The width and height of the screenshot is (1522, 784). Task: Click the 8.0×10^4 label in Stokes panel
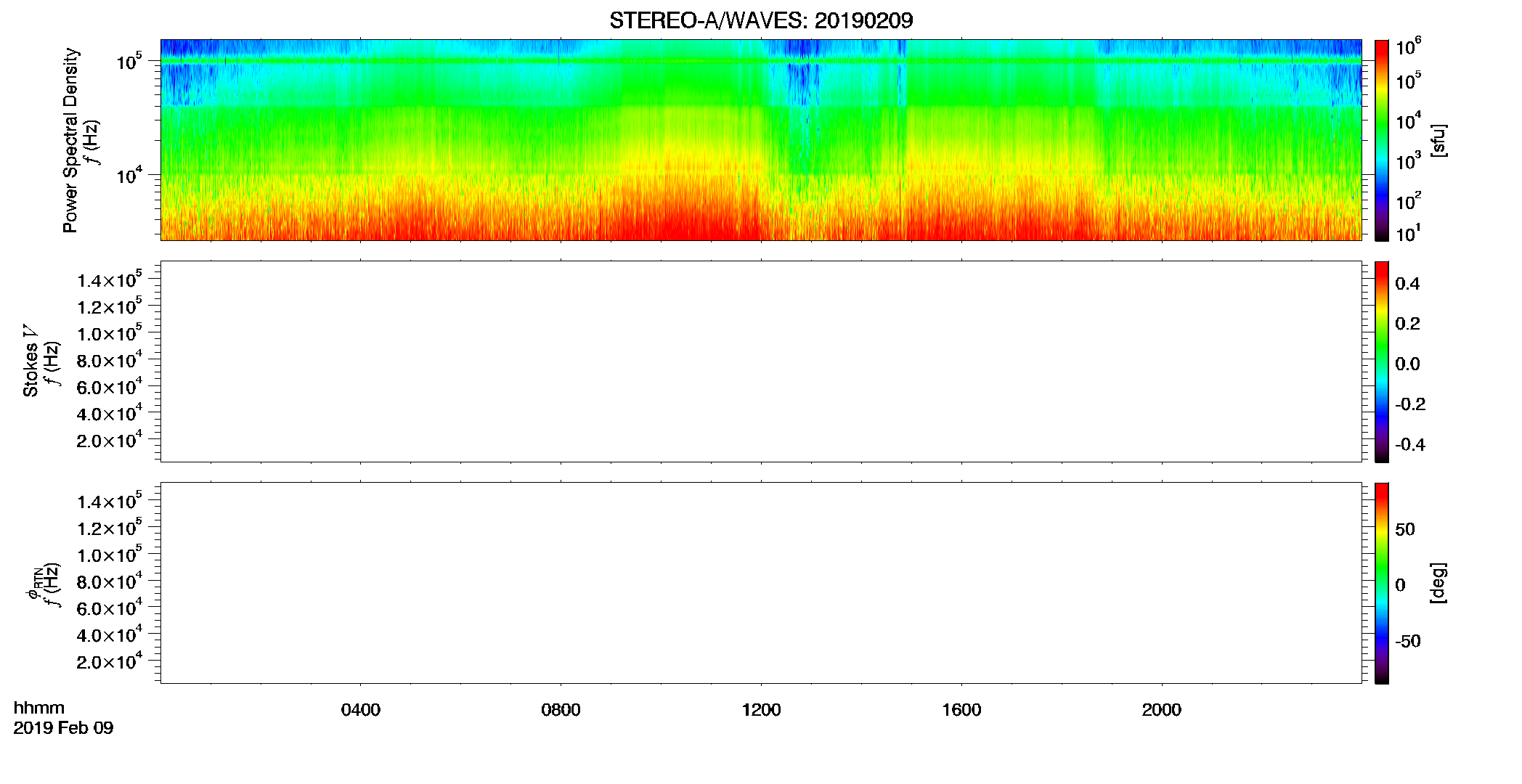(x=109, y=359)
